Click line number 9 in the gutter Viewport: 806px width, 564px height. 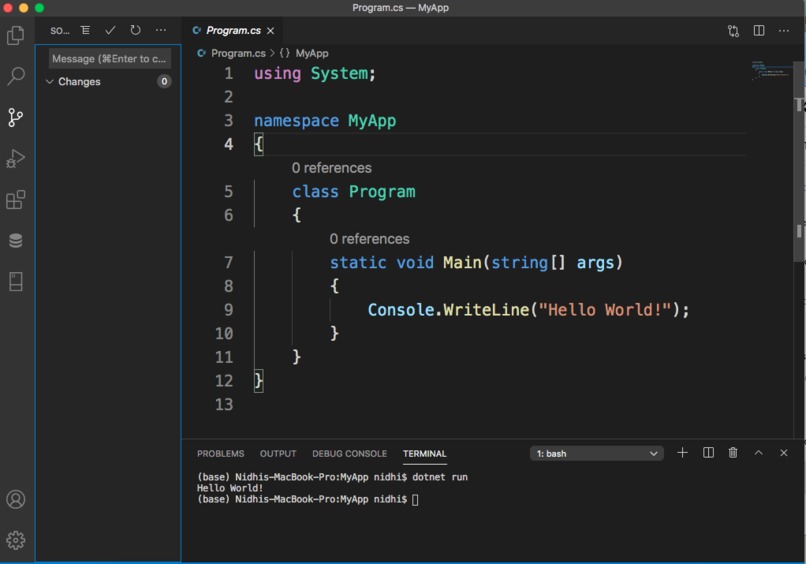tap(229, 310)
